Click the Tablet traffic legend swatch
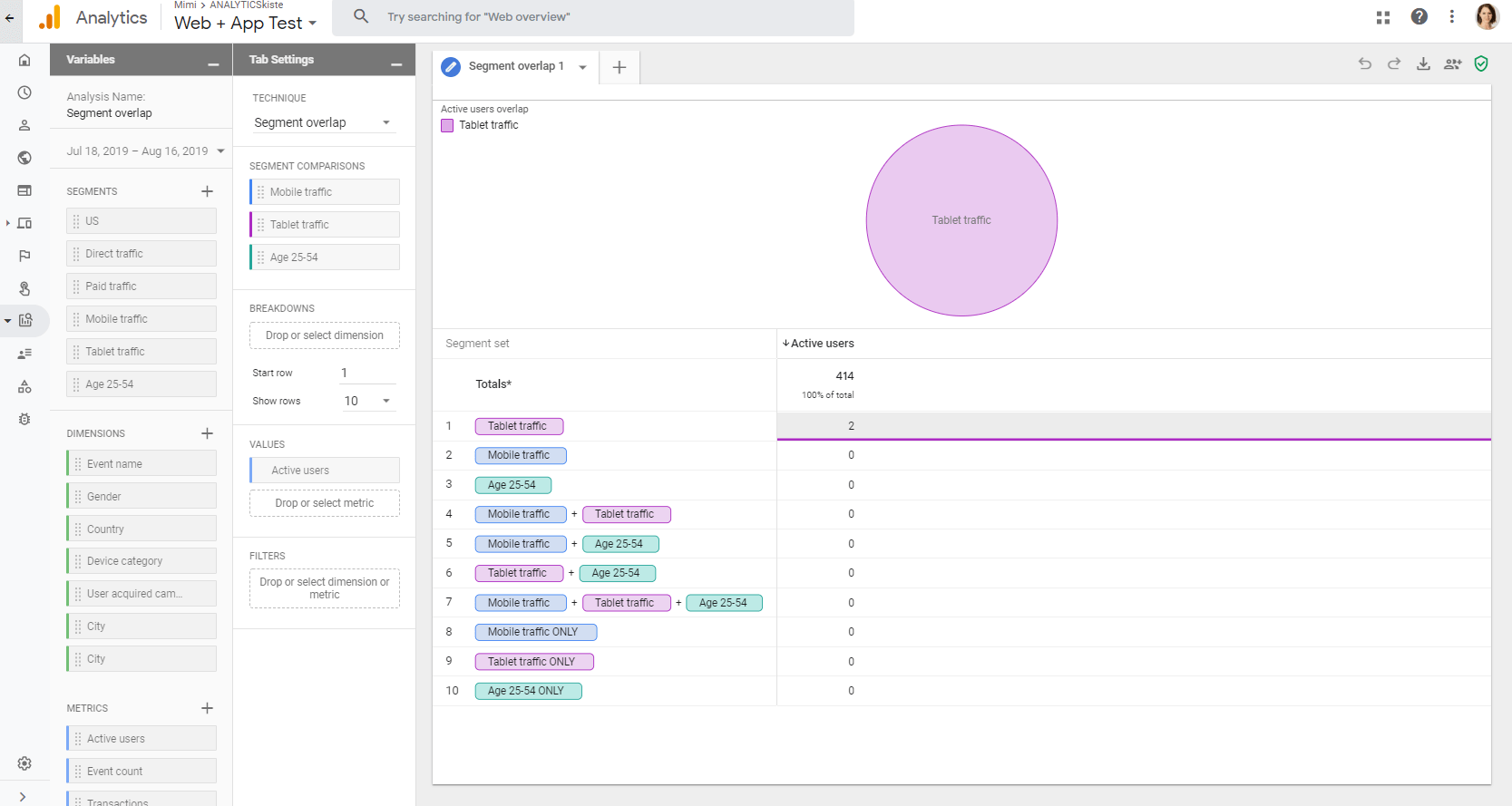Image resolution: width=1512 pixels, height=806 pixels. pyautogui.click(x=447, y=125)
